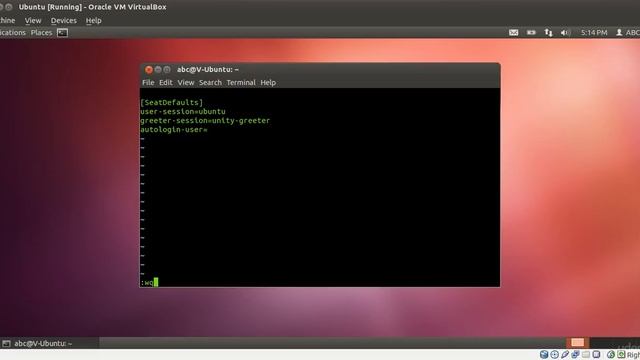Launch terminal from top panel icon
Screen dimensions: 640x360
click(x=62, y=32)
